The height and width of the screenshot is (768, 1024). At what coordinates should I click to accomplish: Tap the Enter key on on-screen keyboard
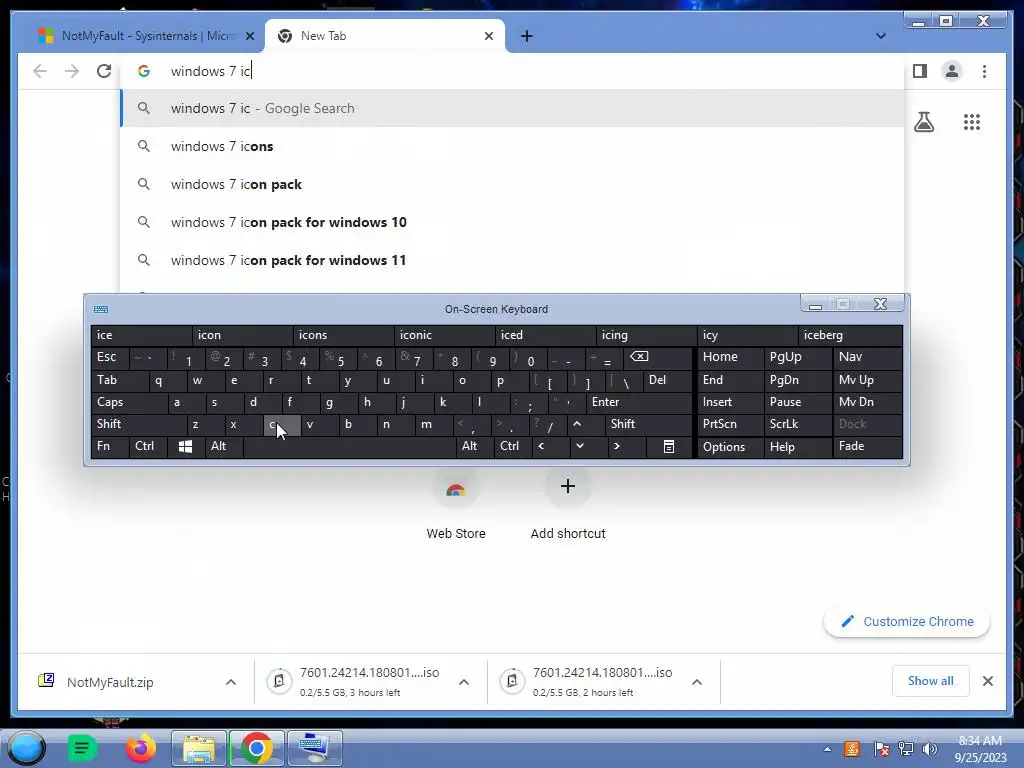[x=639, y=402]
